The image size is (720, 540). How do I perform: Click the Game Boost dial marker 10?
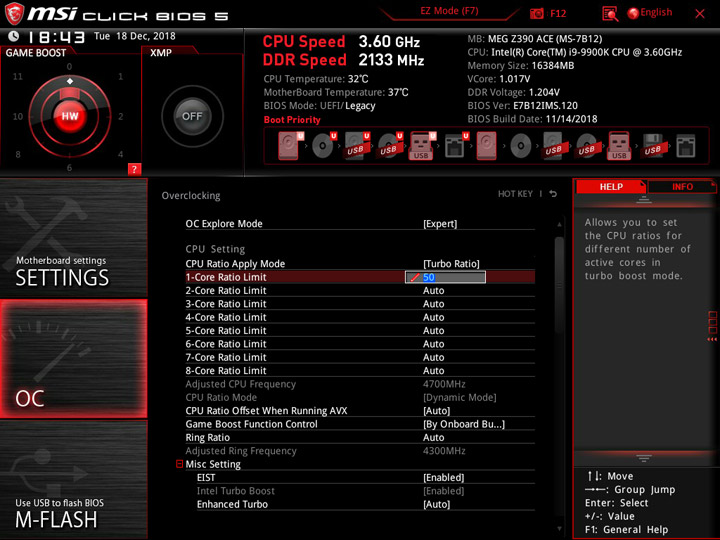pyautogui.click(x=17, y=116)
